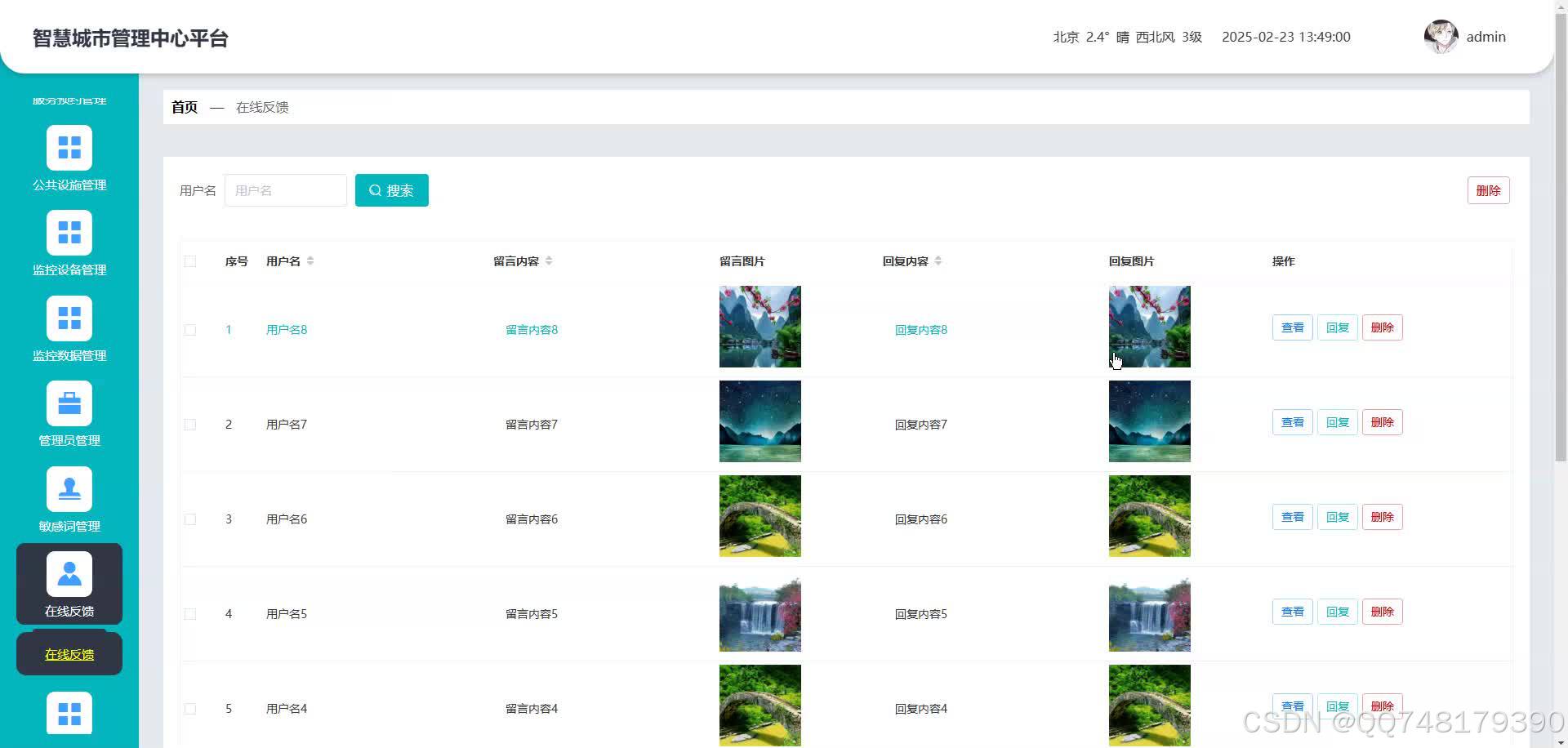Click 删除 for 用户名8 row

click(1383, 327)
